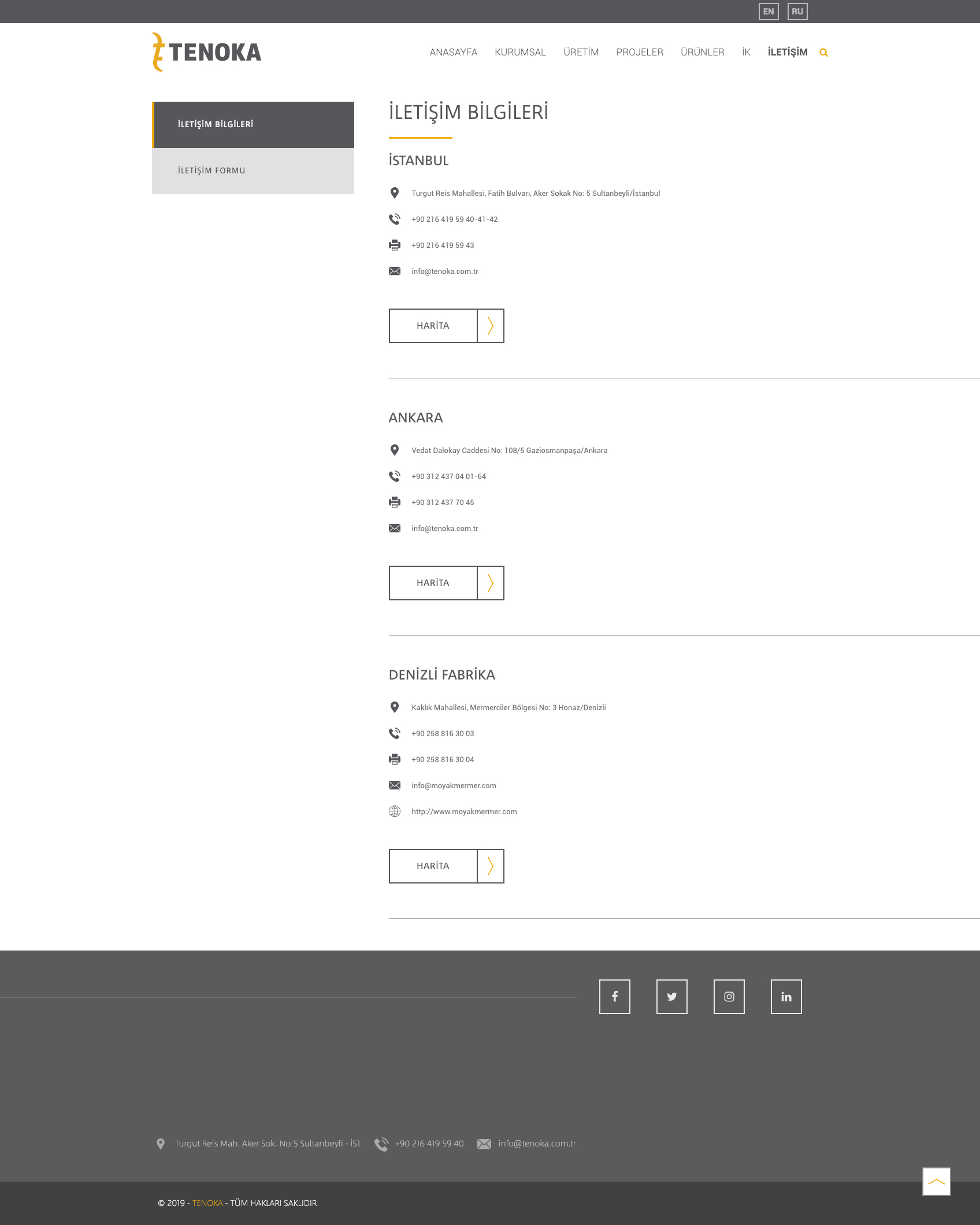The image size is (980, 1225).
Task: Open the LinkedIn social icon
Action: tap(786, 997)
